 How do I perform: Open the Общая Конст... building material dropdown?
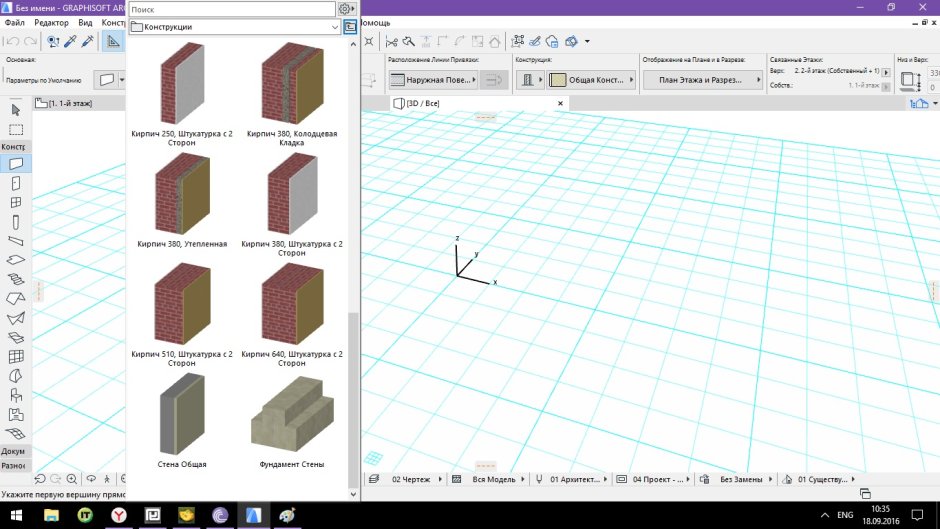[591, 80]
